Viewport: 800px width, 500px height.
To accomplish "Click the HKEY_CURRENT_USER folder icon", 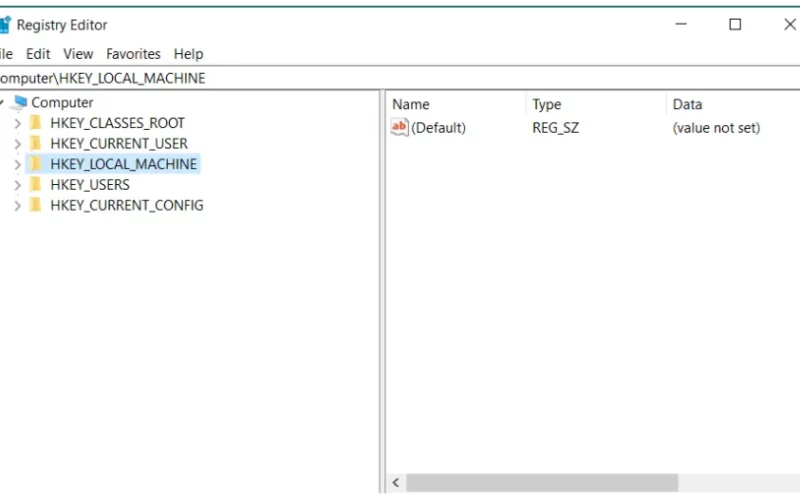I will pos(35,143).
